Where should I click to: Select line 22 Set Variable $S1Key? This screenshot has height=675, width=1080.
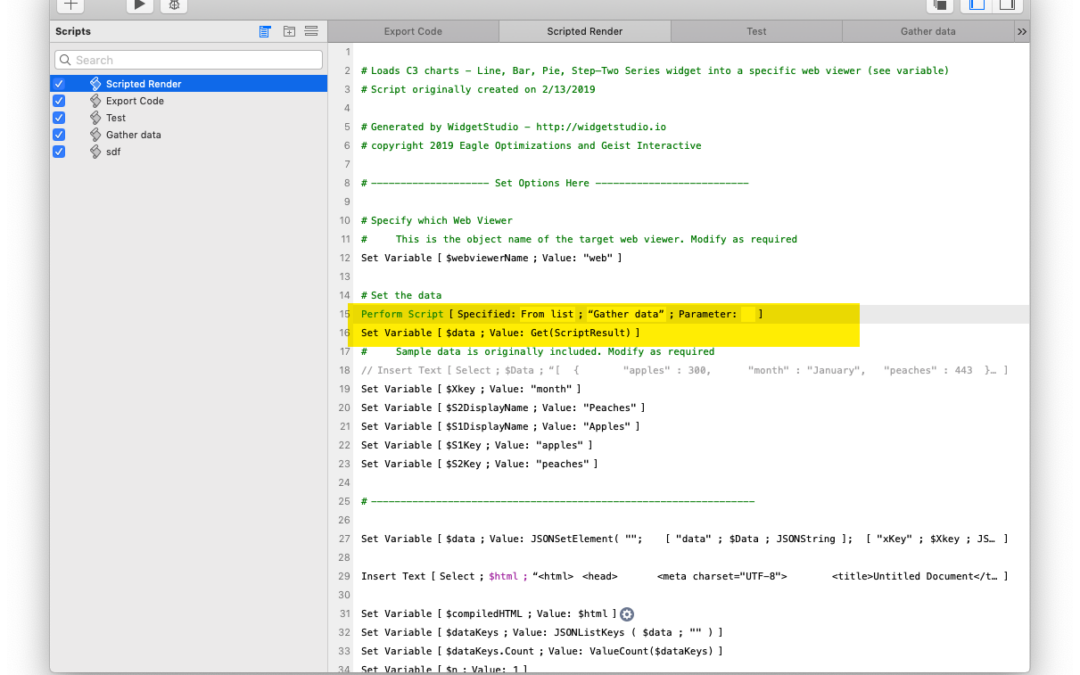477,446
